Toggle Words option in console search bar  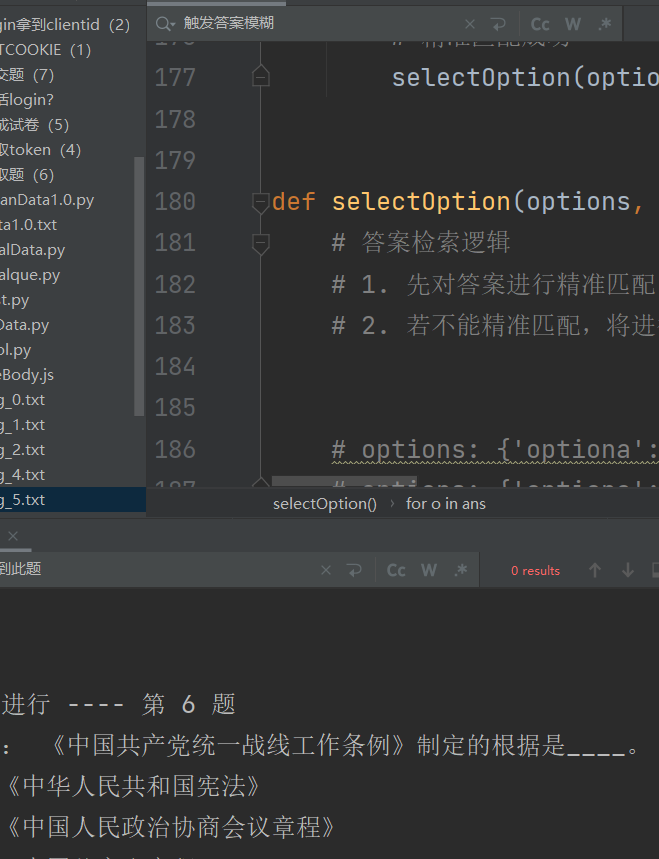pos(429,570)
